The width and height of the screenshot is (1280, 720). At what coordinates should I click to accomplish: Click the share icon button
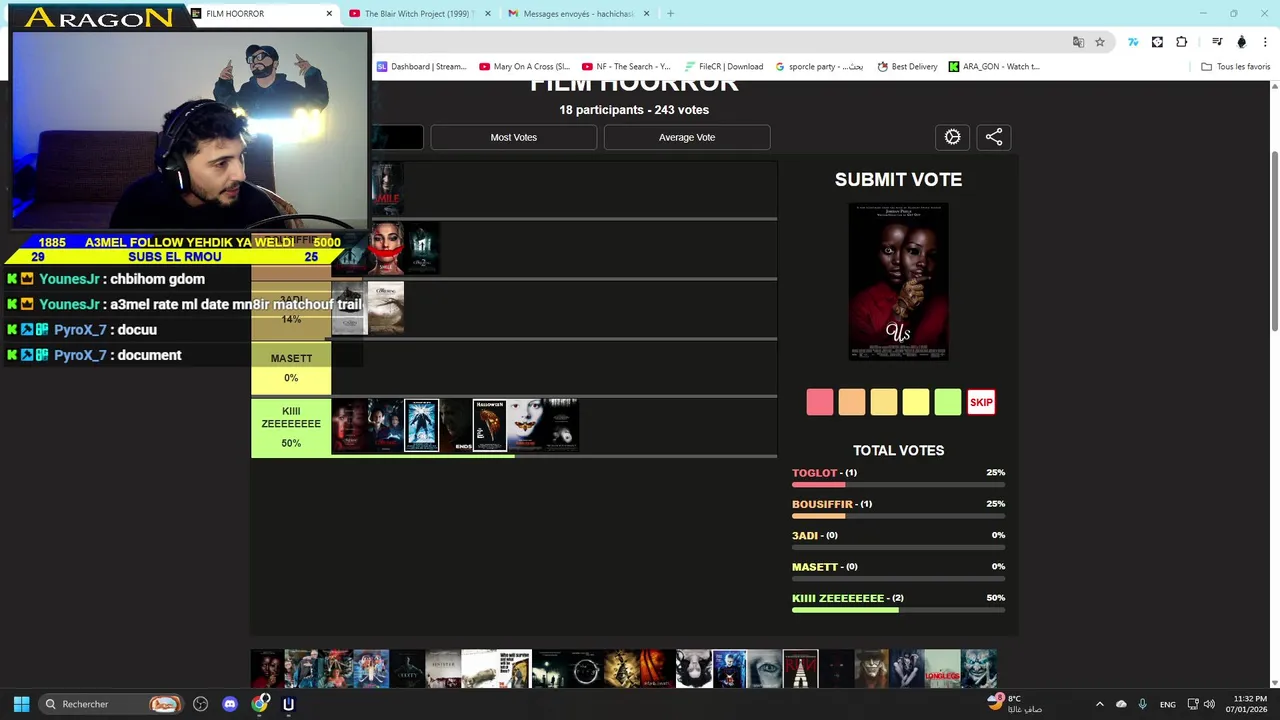pyautogui.click(x=994, y=137)
